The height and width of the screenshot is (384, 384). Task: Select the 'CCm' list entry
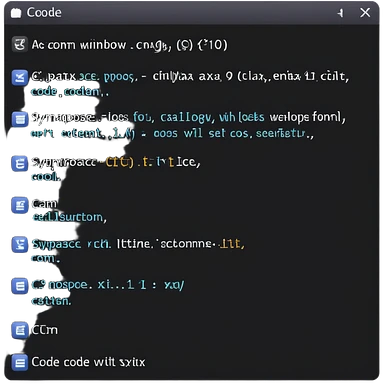point(45,330)
